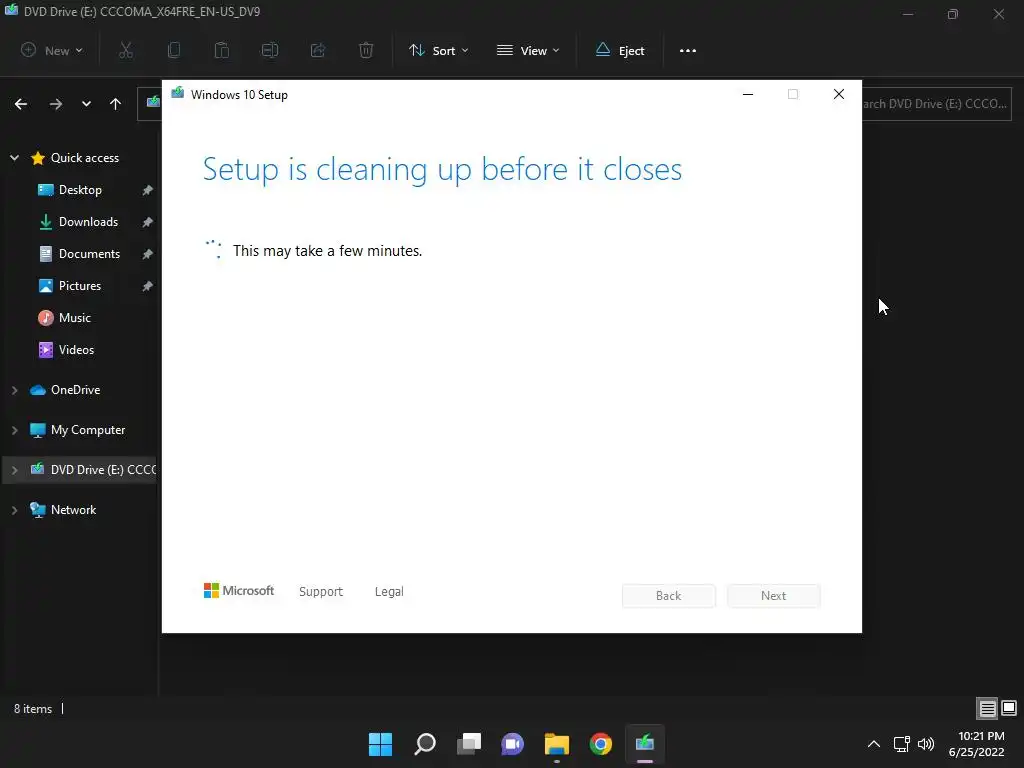Go back with the navigation back arrow

(x=21, y=104)
